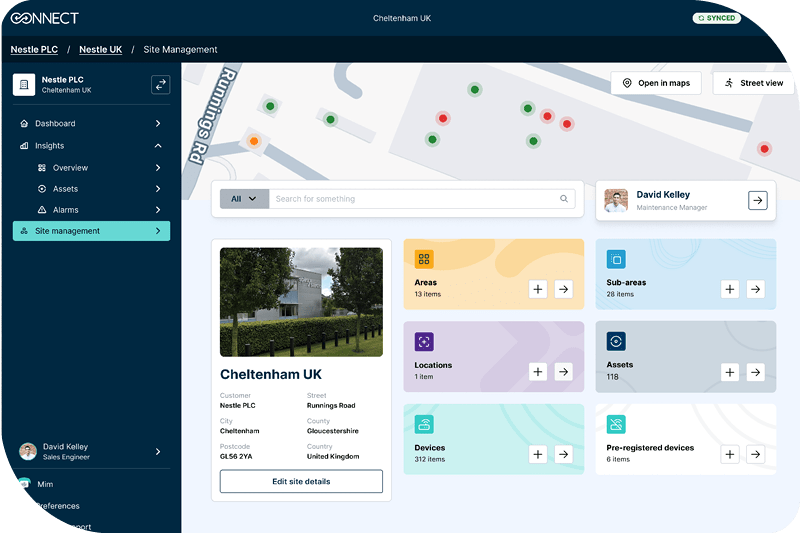Open Assets card using arrow icon
The width and height of the screenshot is (800, 533).
coord(756,372)
